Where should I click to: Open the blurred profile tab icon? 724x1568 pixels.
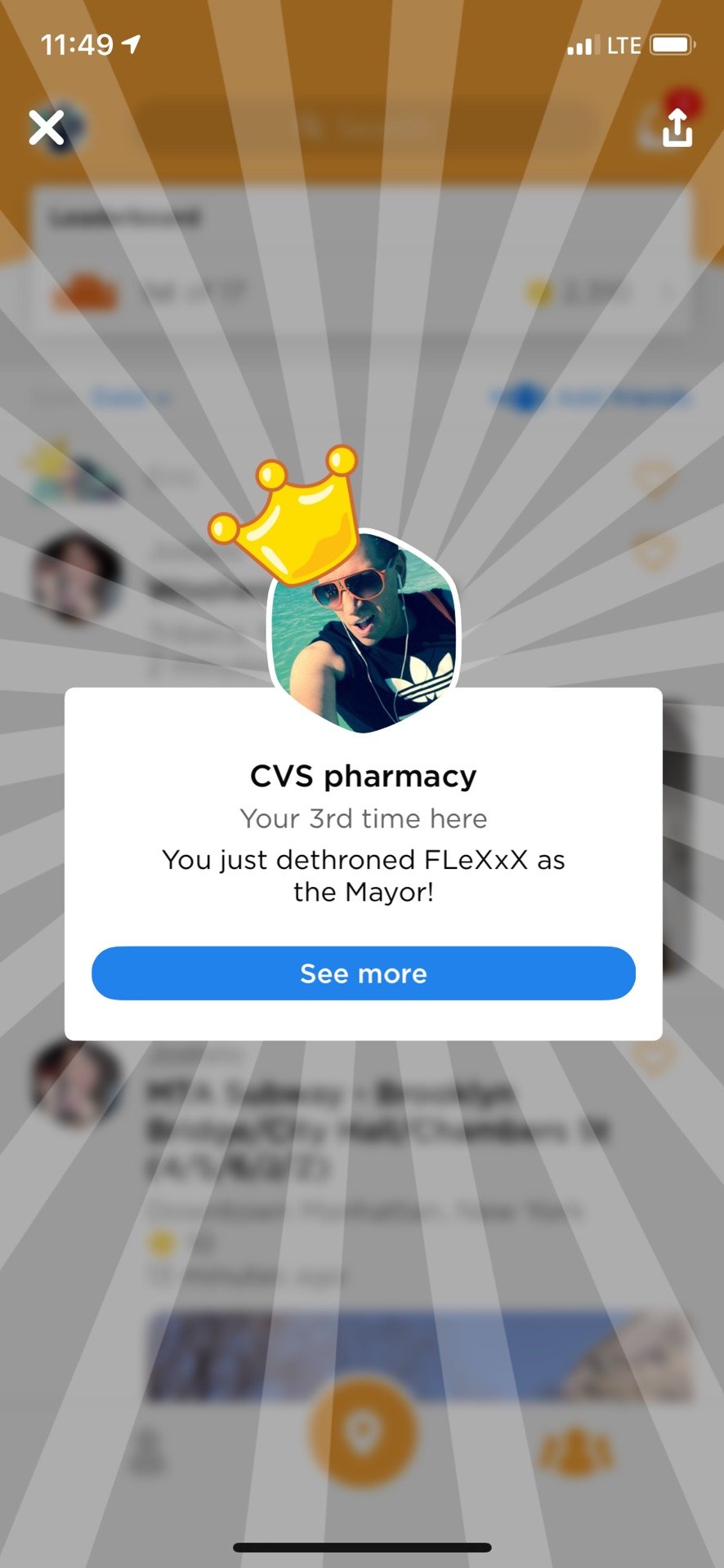[148, 1451]
